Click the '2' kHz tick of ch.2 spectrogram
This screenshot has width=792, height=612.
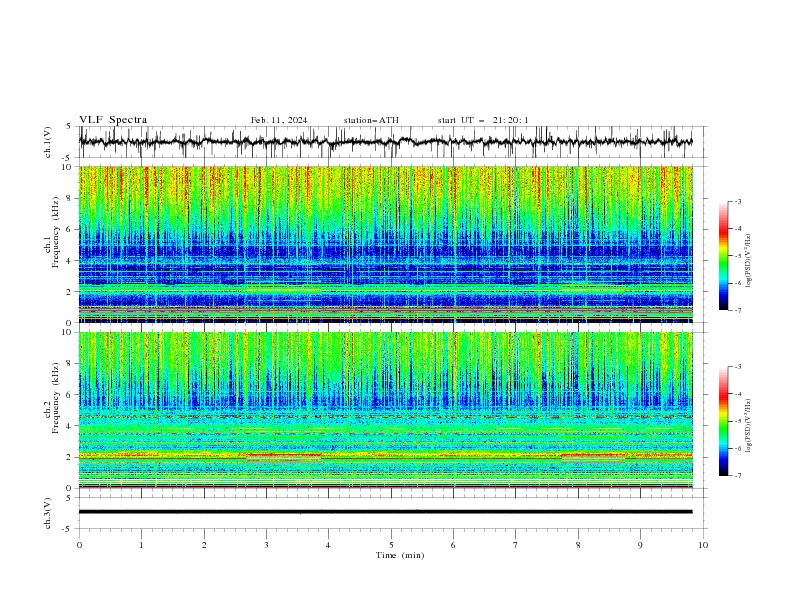(70, 457)
